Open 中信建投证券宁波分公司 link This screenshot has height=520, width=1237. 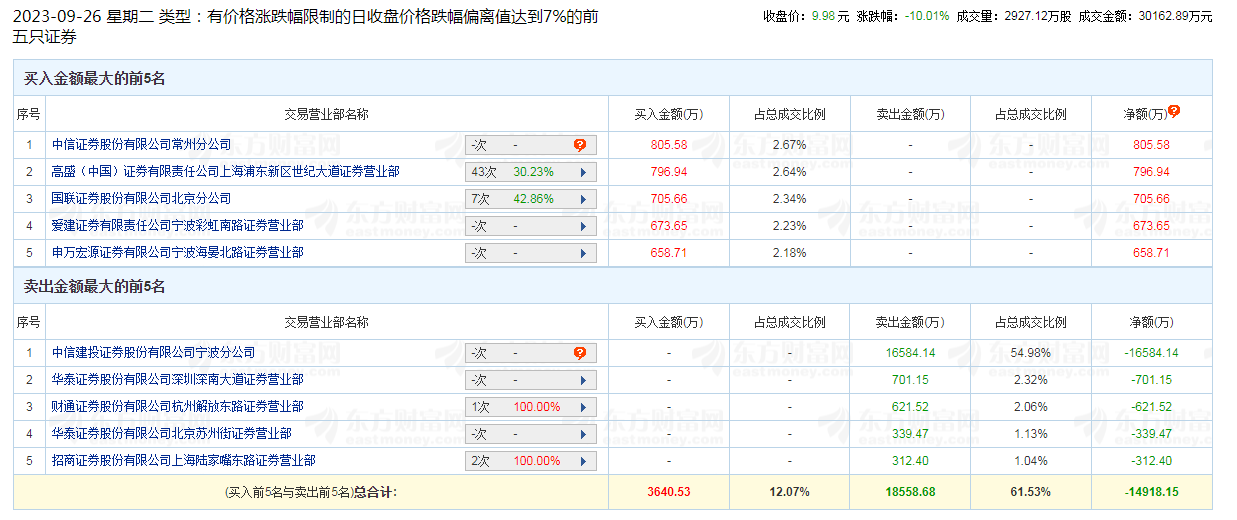click(x=153, y=353)
